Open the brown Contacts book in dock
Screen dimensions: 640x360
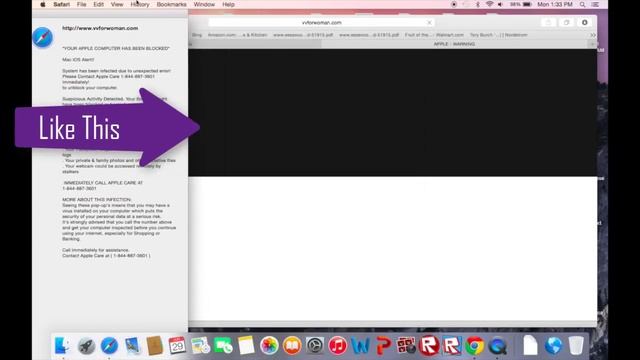[x=155, y=346]
